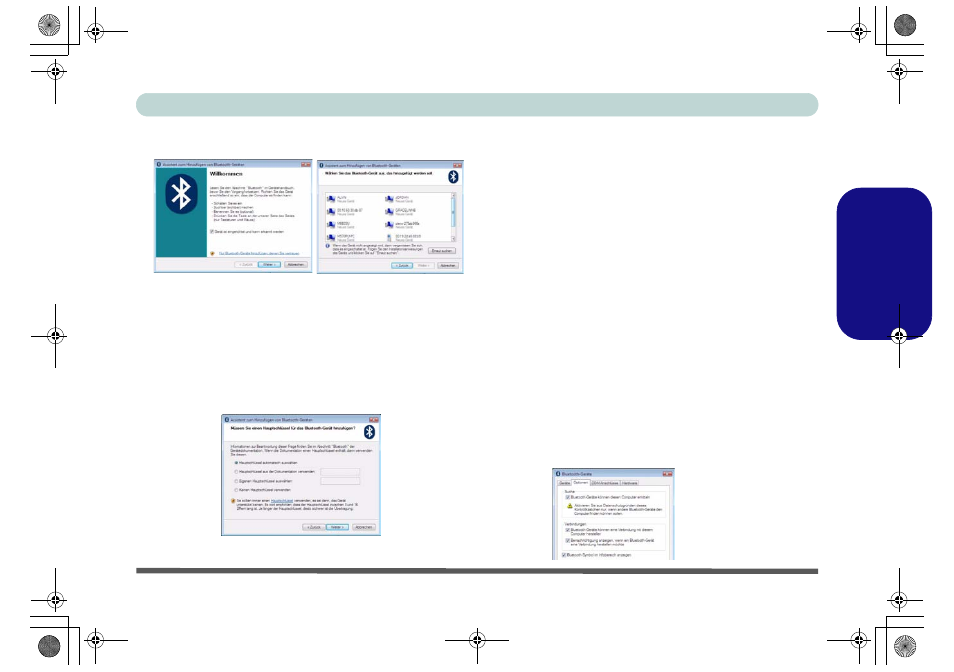Click the scroll-down arrow of the device list
The height and width of the screenshot is (672, 954).
[x=453, y=239]
